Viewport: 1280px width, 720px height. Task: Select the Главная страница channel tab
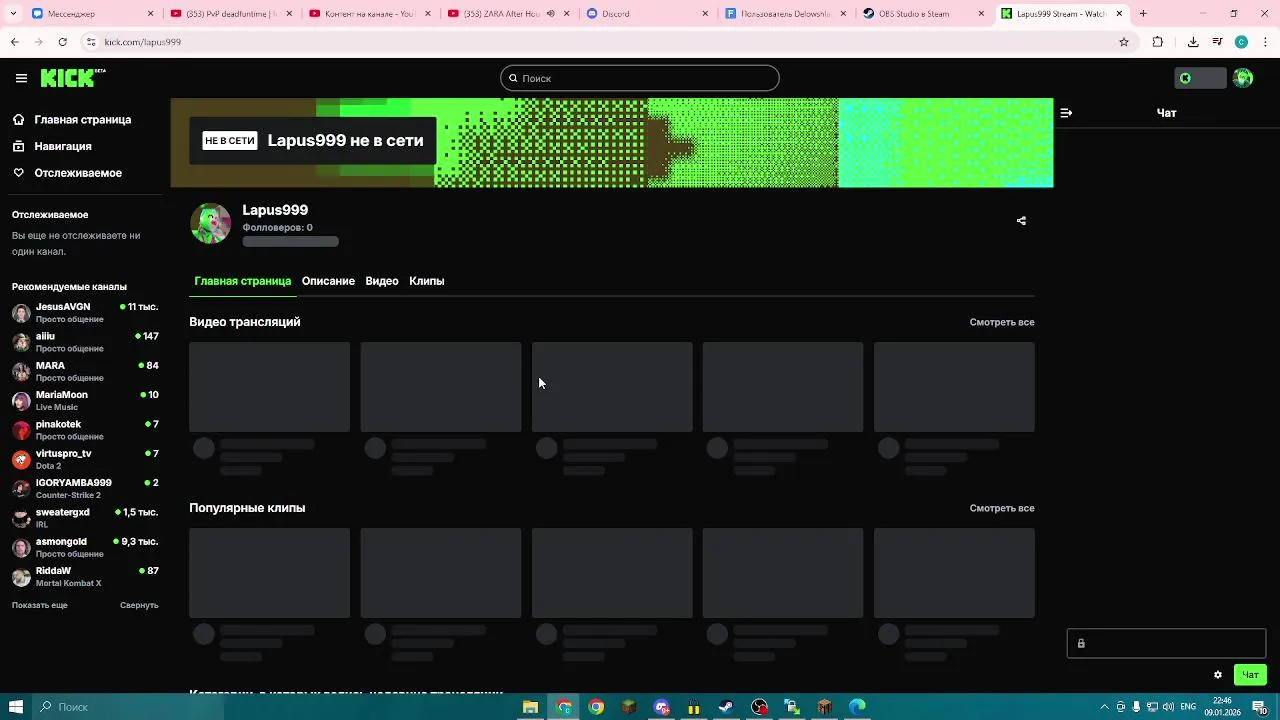[243, 281]
